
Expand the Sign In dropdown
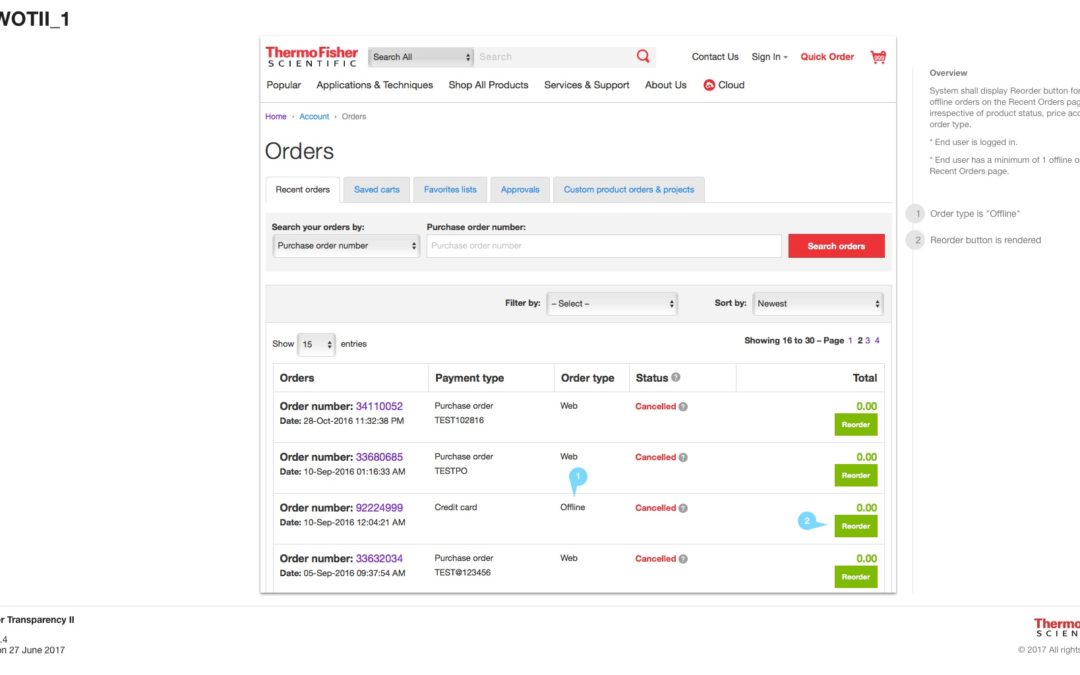(768, 56)
